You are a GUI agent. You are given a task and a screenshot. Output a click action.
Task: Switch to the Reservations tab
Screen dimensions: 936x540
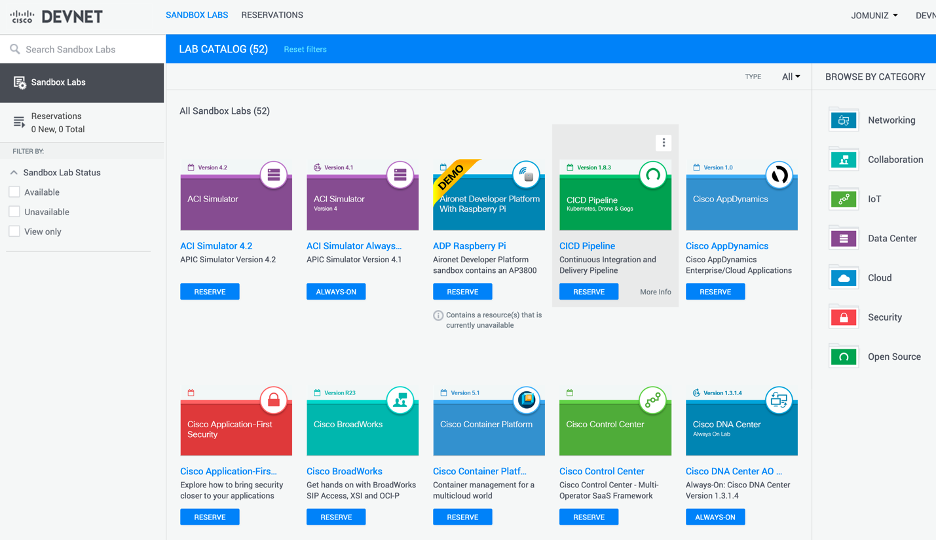tap(272, 15)
